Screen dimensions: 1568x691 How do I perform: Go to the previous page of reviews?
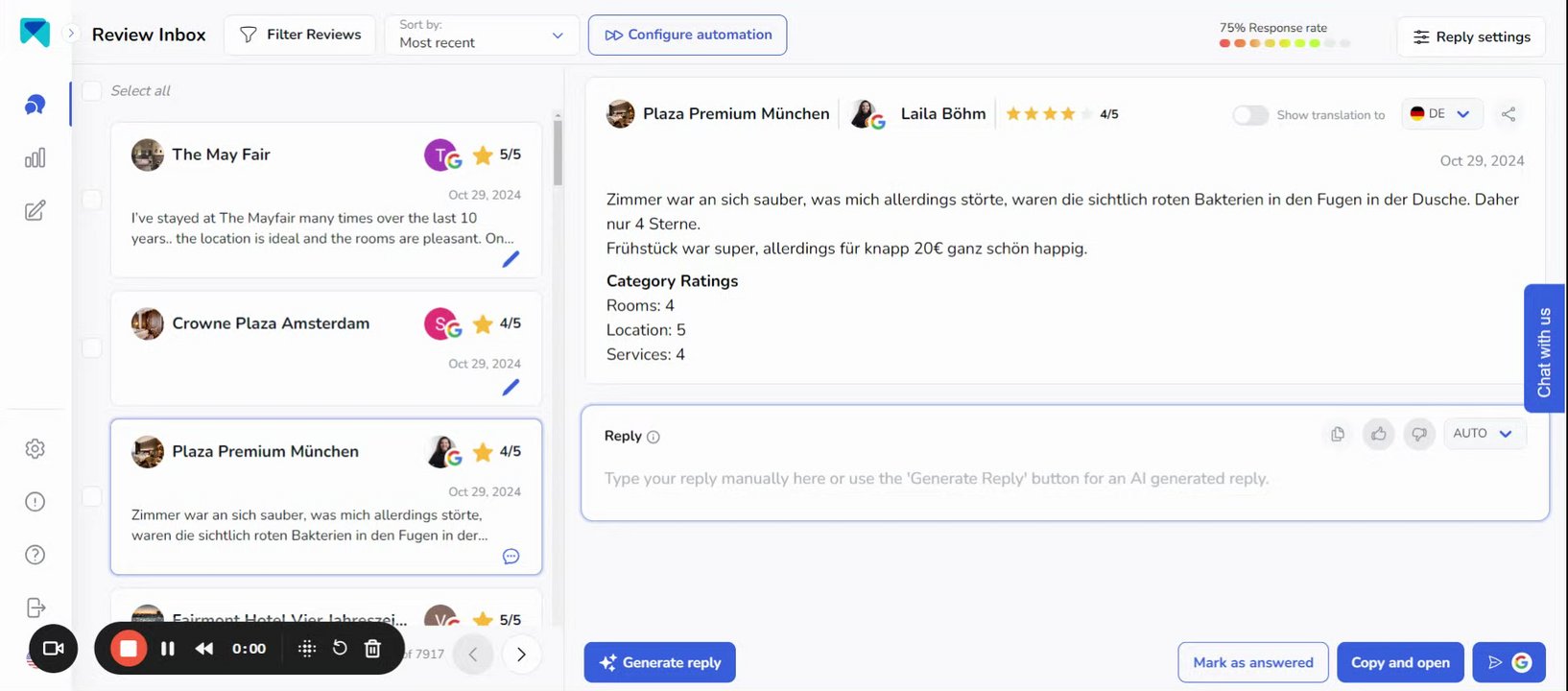[x=473, y=655]
